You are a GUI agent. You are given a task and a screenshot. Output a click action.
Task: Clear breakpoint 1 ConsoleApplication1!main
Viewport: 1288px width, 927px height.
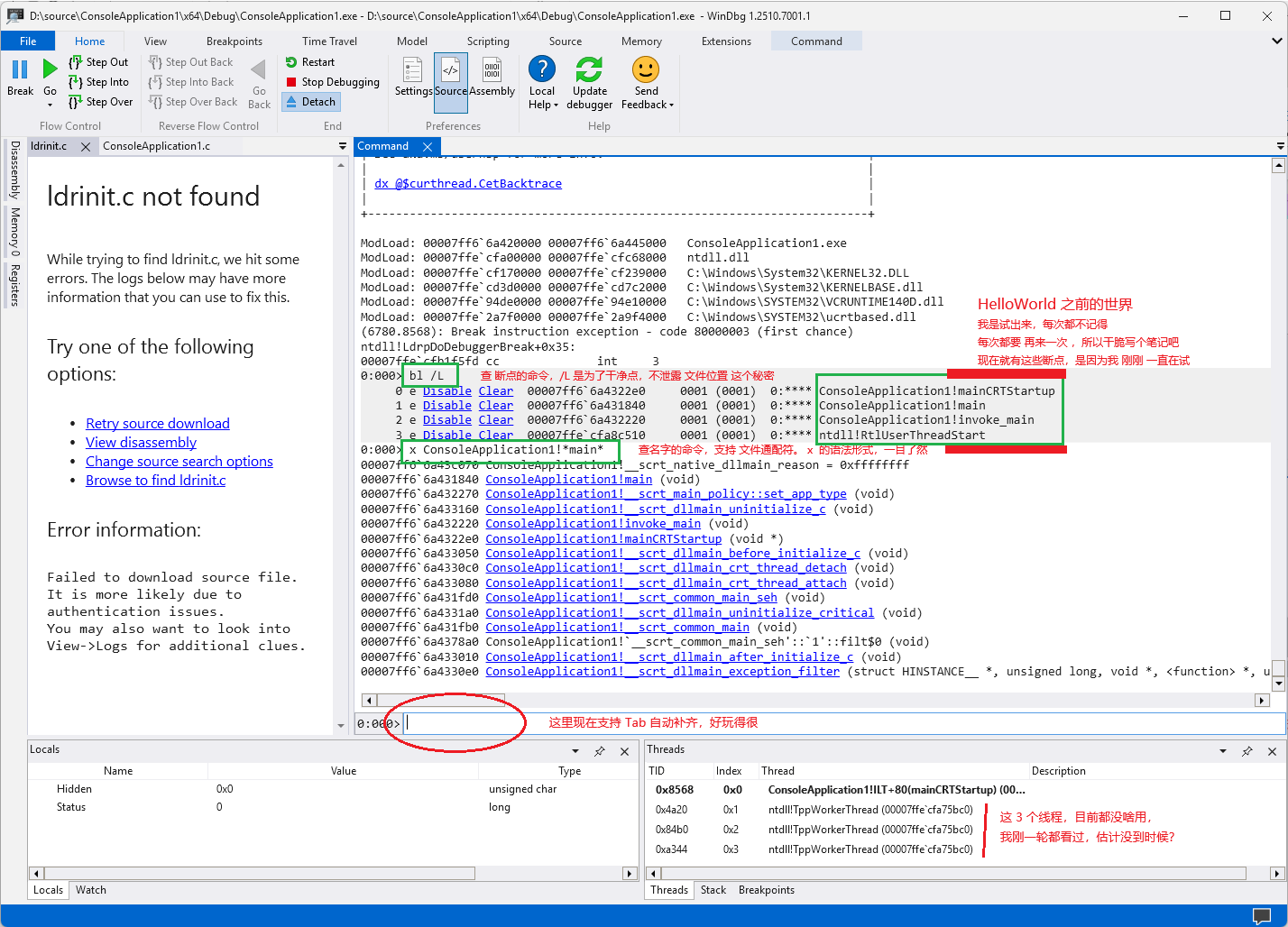tap(496, 406)
